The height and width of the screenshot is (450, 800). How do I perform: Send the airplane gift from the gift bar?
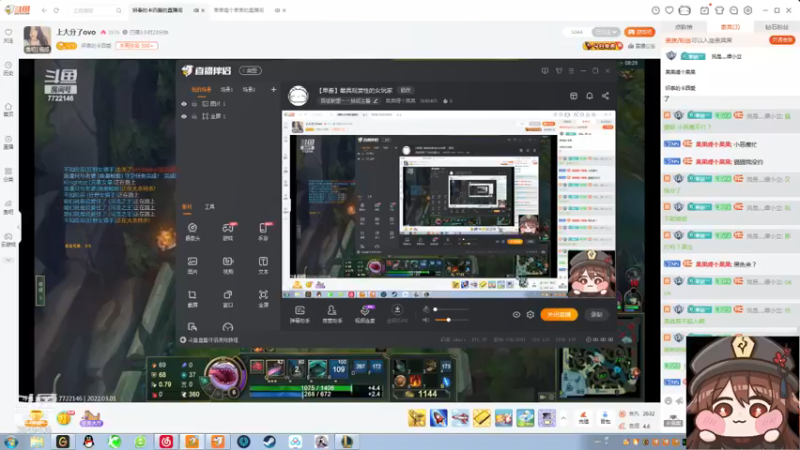[460, 418]
